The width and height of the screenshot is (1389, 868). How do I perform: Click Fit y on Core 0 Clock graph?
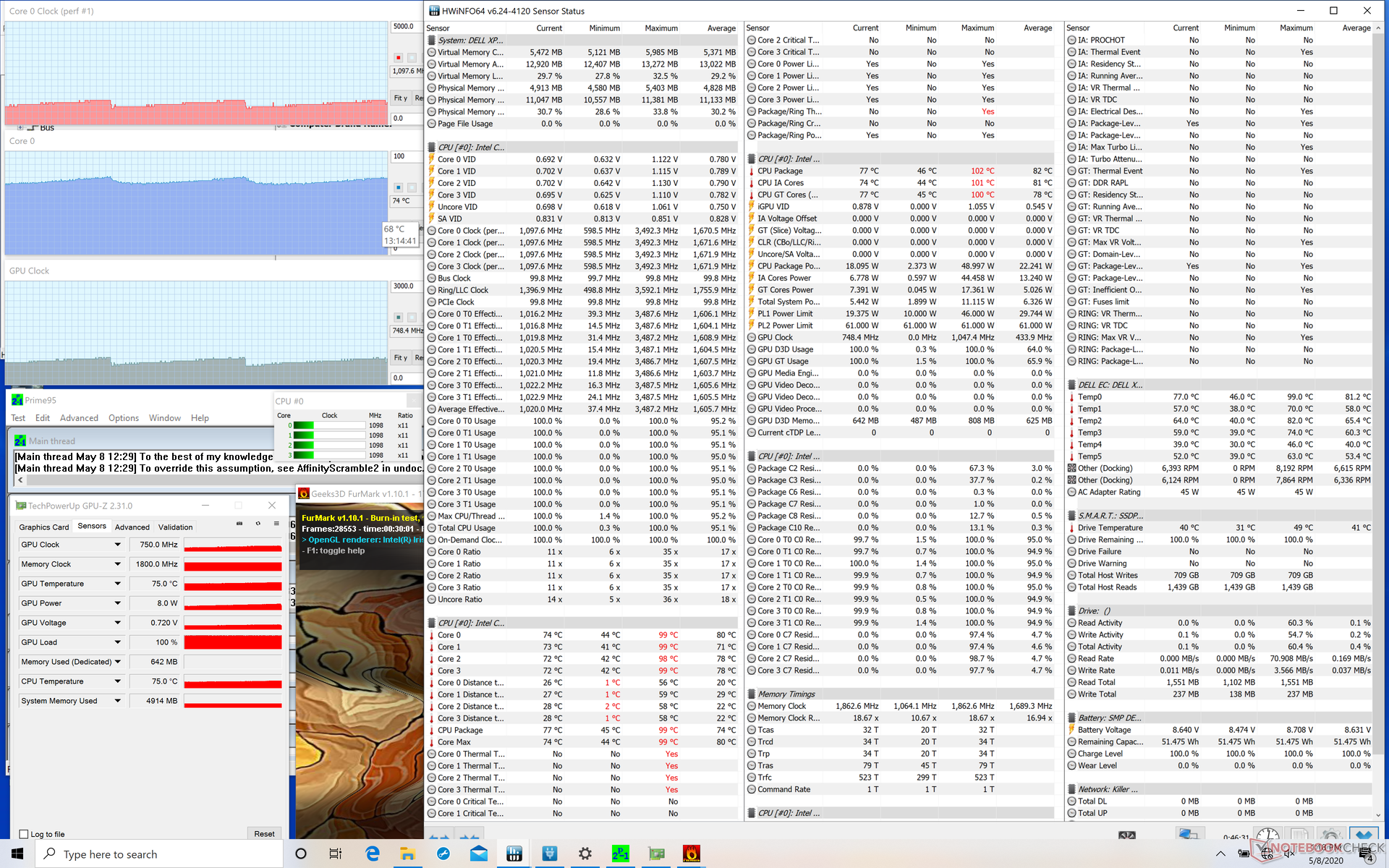coord(400,98)
